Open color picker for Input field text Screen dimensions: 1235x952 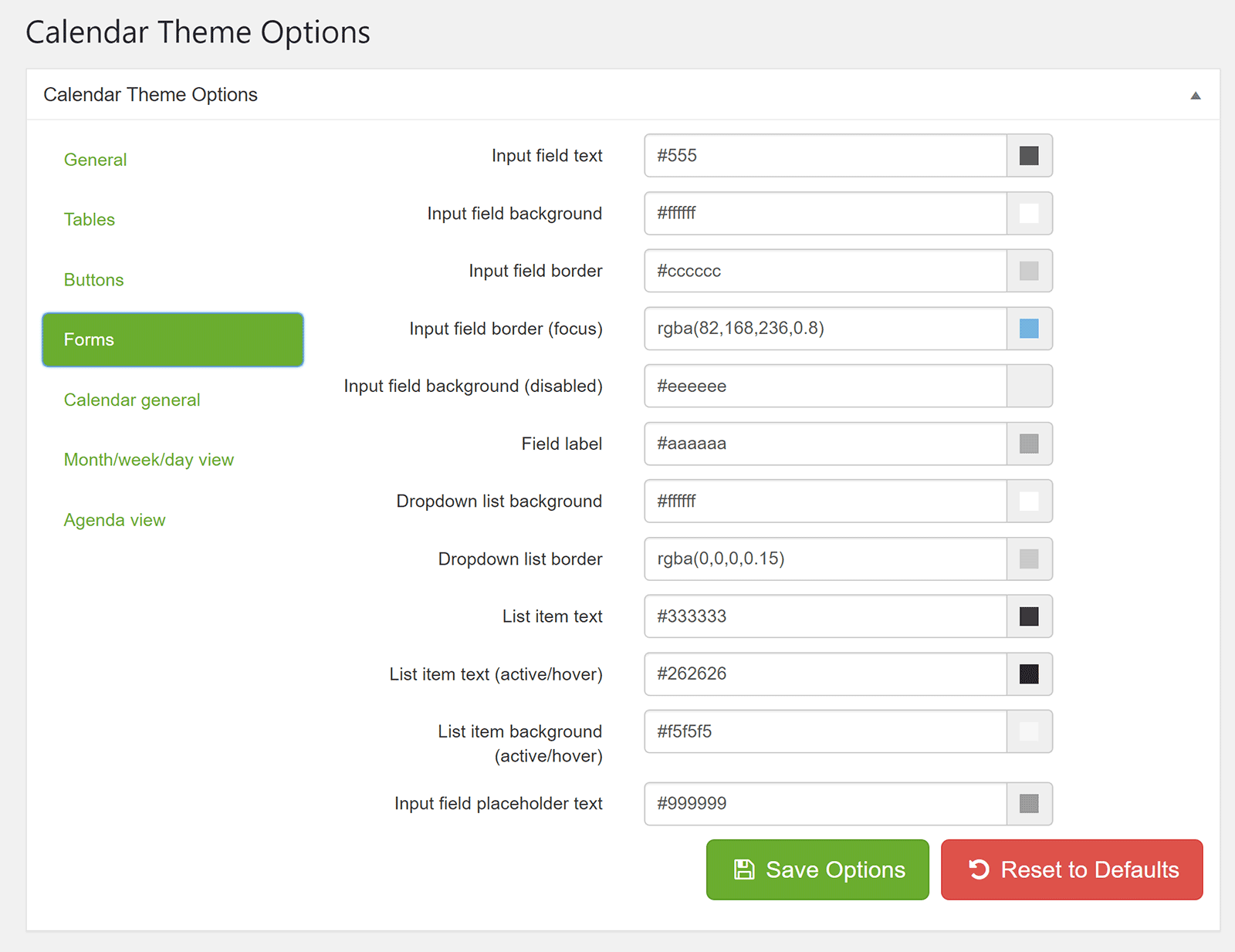[x=1029, y=155]
